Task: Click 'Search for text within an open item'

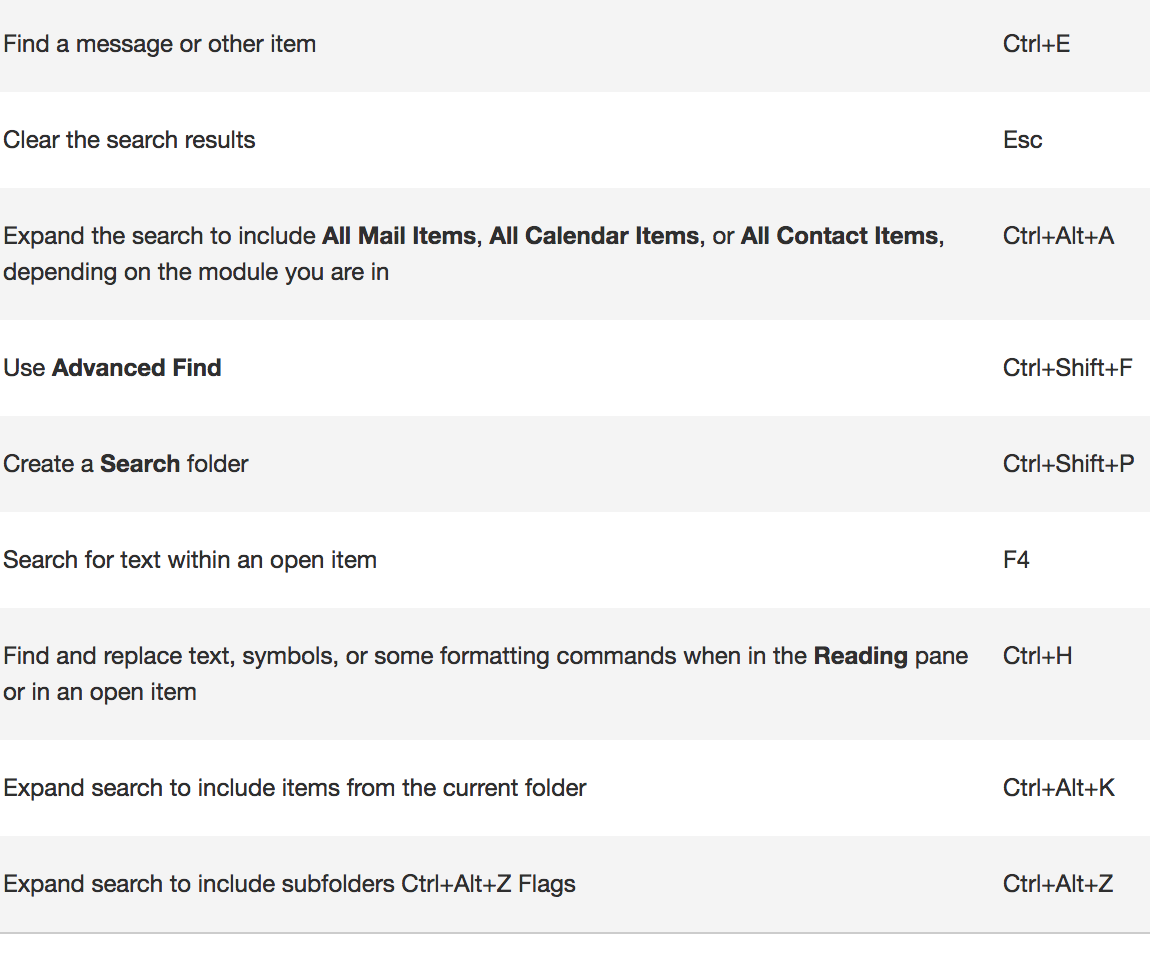Action: coord(190,560)
